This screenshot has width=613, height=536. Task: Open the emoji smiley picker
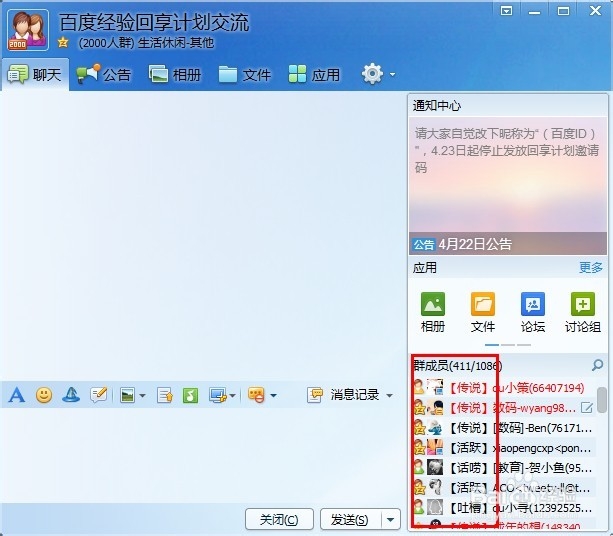pyautogui.click(x=44, y=395)
